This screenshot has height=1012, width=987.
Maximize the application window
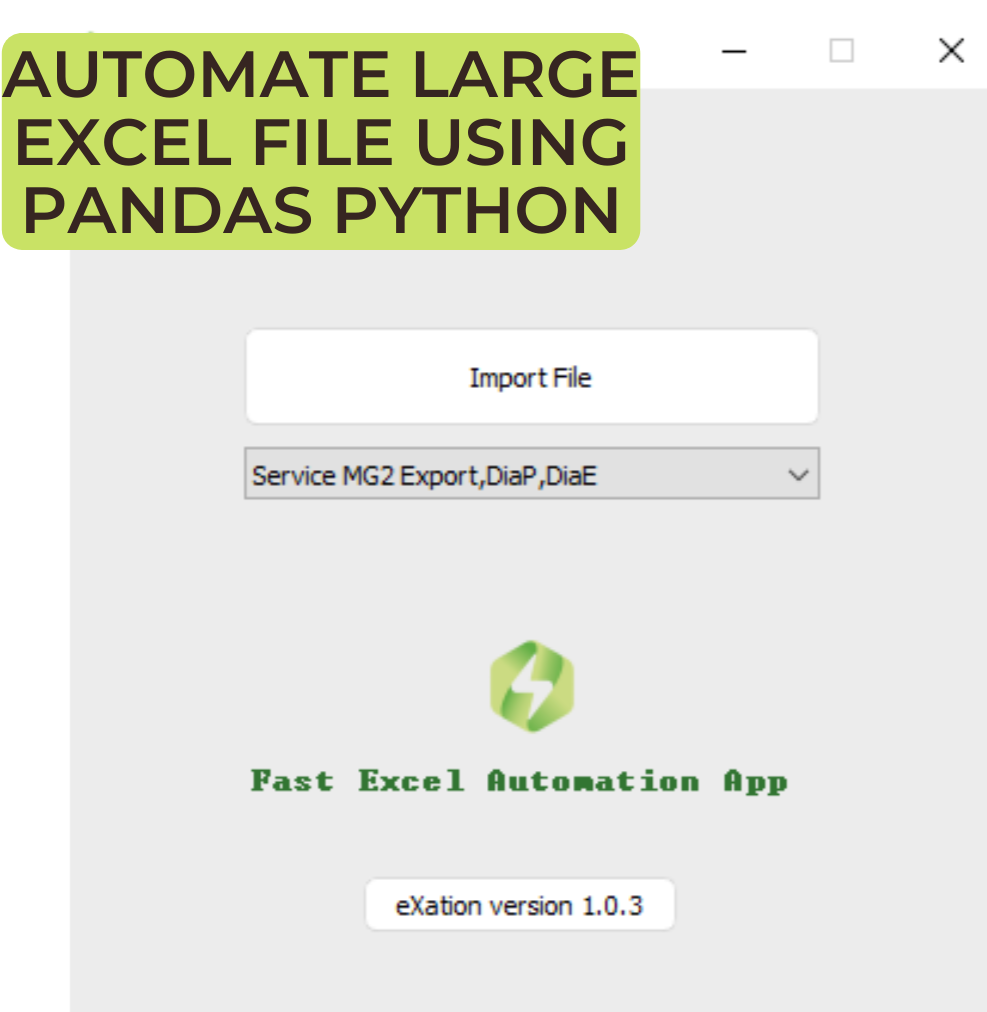[x=841, y=51]
